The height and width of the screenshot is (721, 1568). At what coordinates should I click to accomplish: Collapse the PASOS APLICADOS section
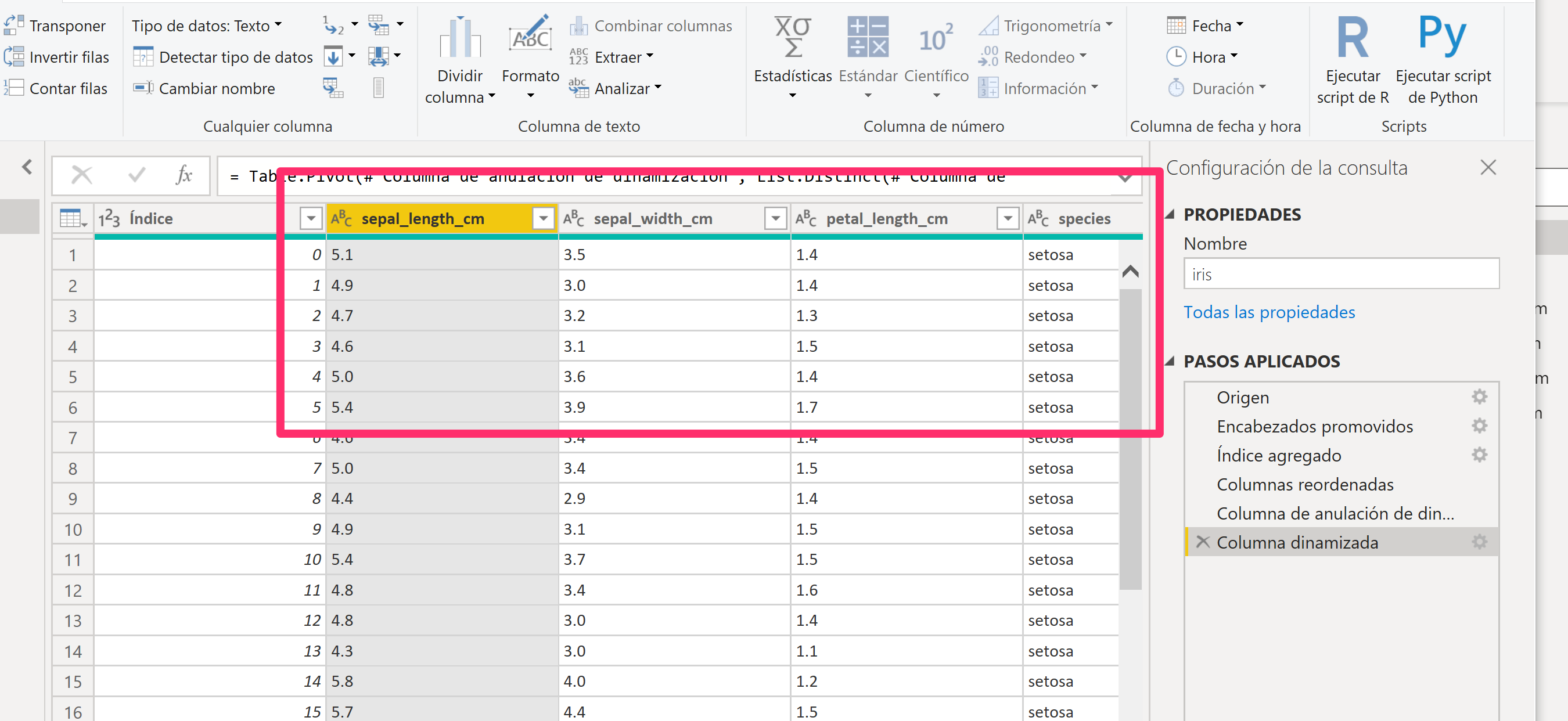click(x=1170, y=361)
